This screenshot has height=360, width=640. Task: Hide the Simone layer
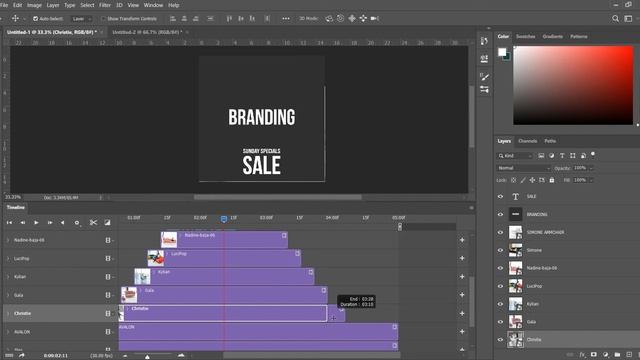pos(500,250)
